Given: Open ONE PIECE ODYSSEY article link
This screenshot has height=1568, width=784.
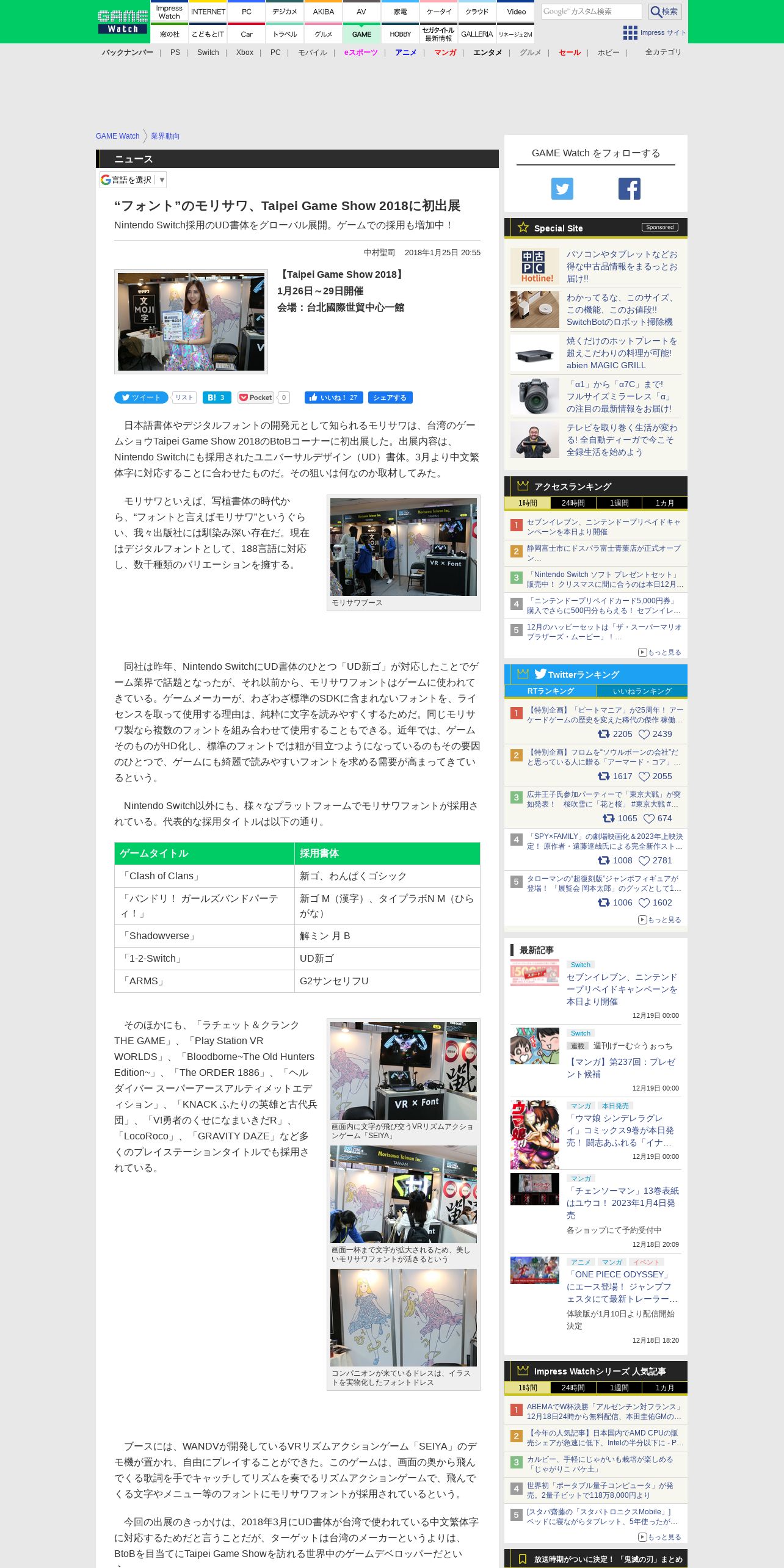Looking at the screenshot, I should click(622, 1287).
